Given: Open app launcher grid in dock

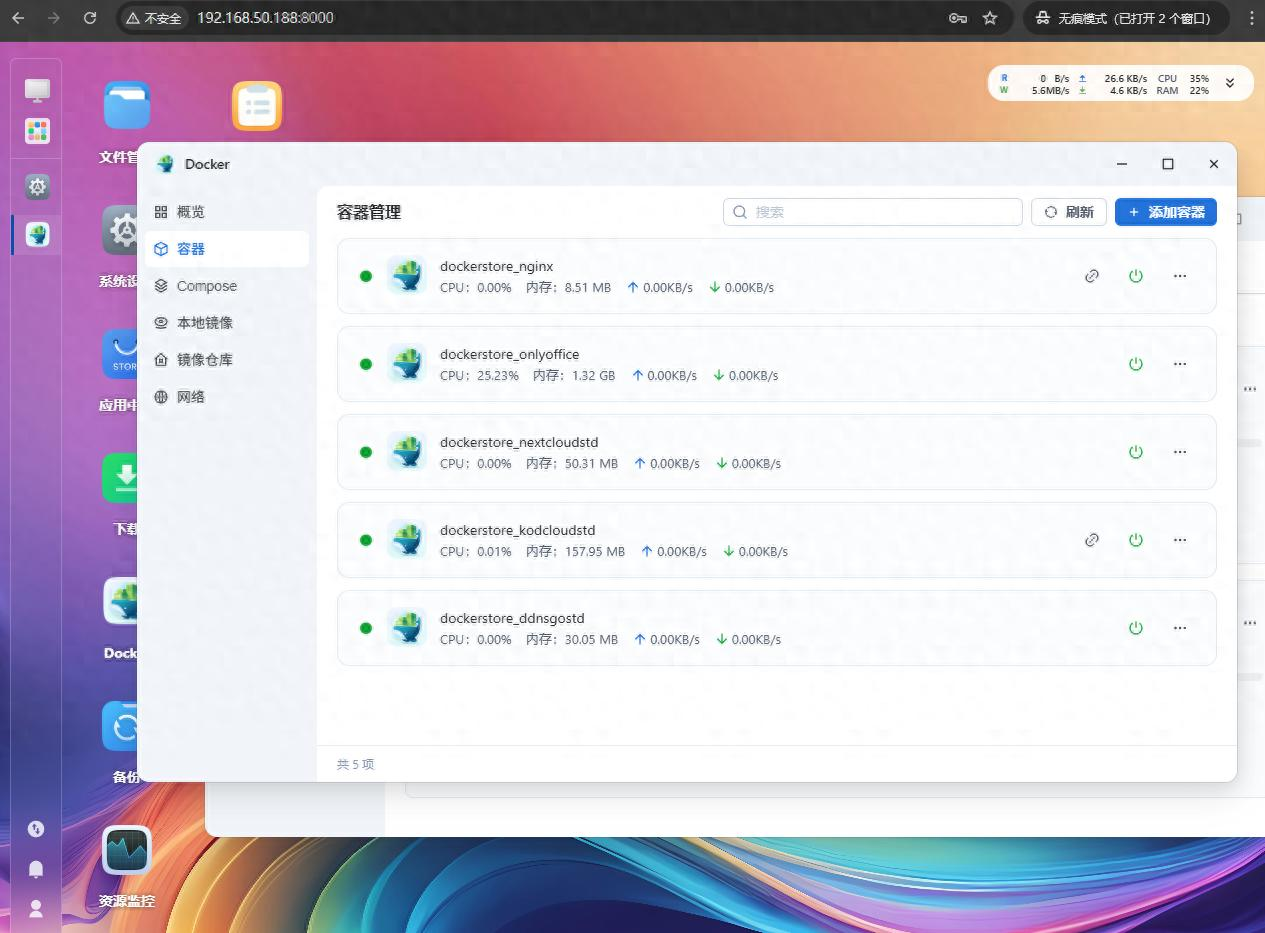Looking at the screenshot, I should click(37, 131).
